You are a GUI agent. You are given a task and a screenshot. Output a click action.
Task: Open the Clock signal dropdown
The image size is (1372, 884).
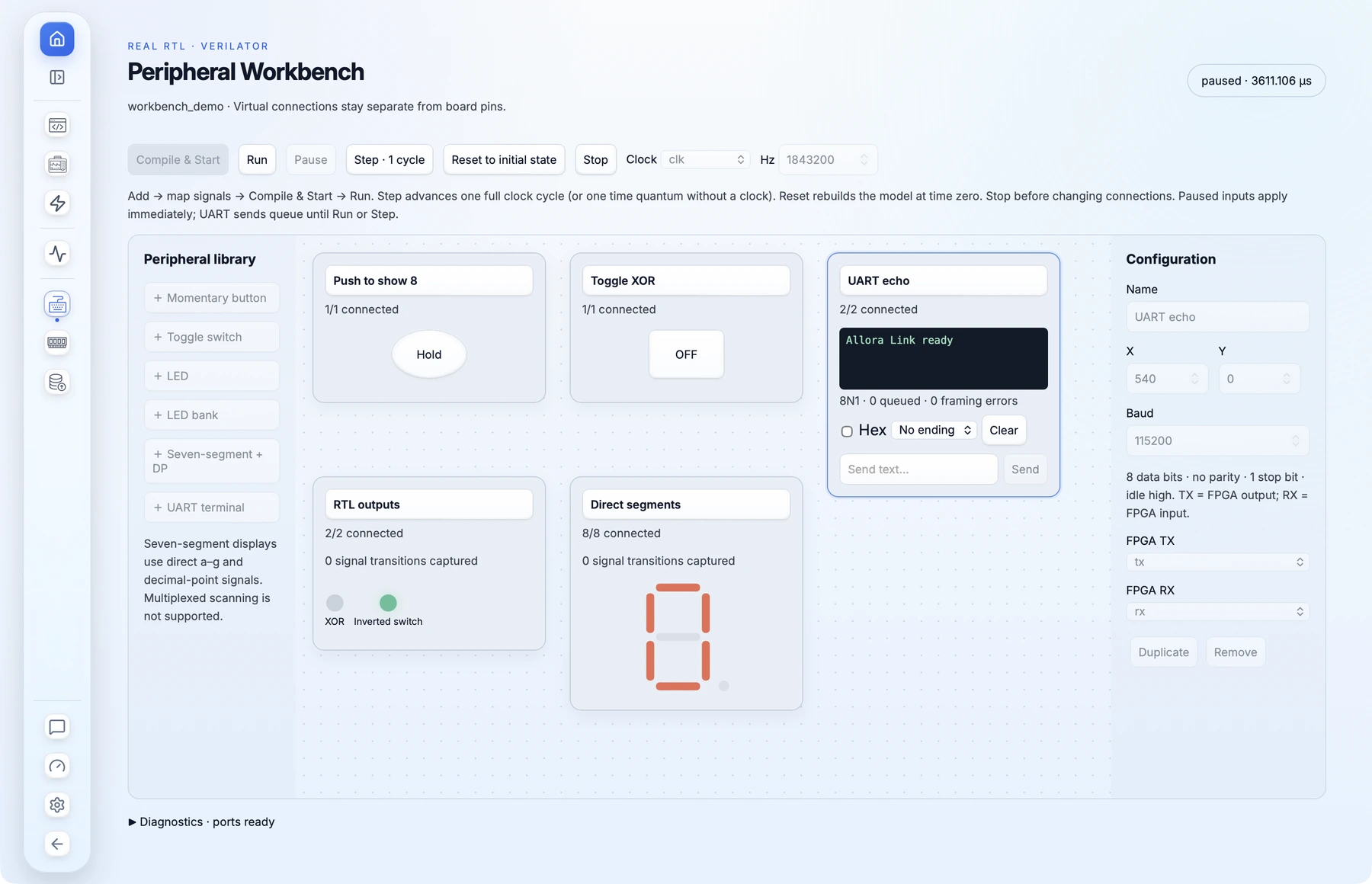[706, 159]
